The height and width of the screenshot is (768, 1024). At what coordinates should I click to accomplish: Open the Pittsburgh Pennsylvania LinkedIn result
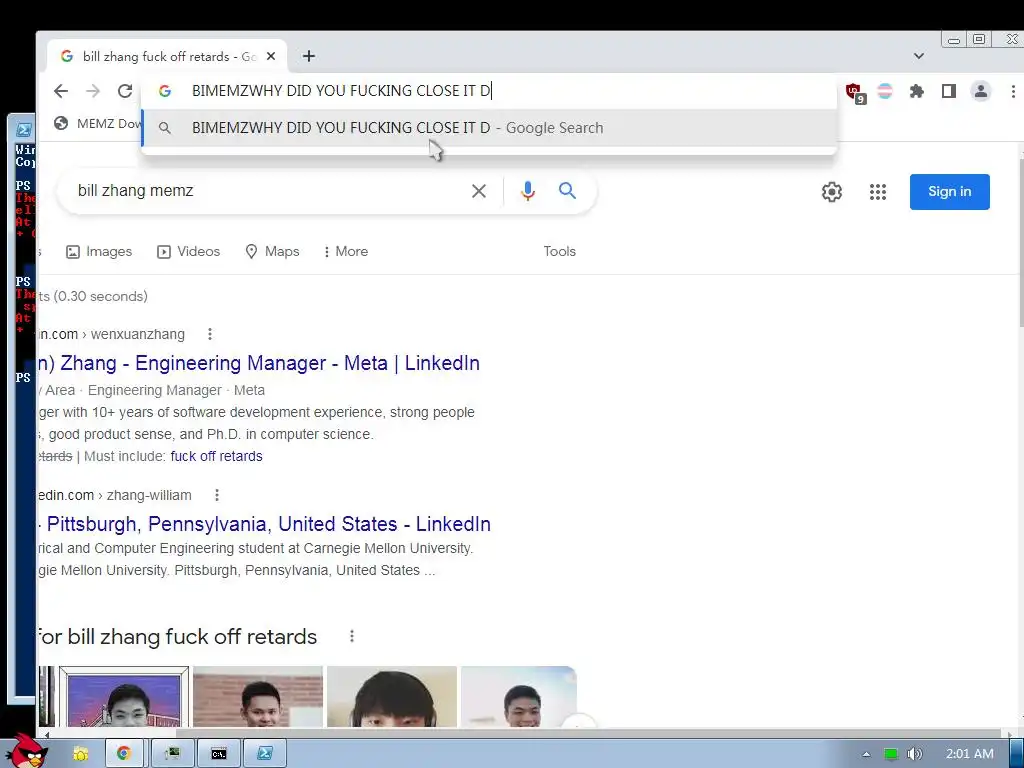pyautogui.click(x=264, y=524)
